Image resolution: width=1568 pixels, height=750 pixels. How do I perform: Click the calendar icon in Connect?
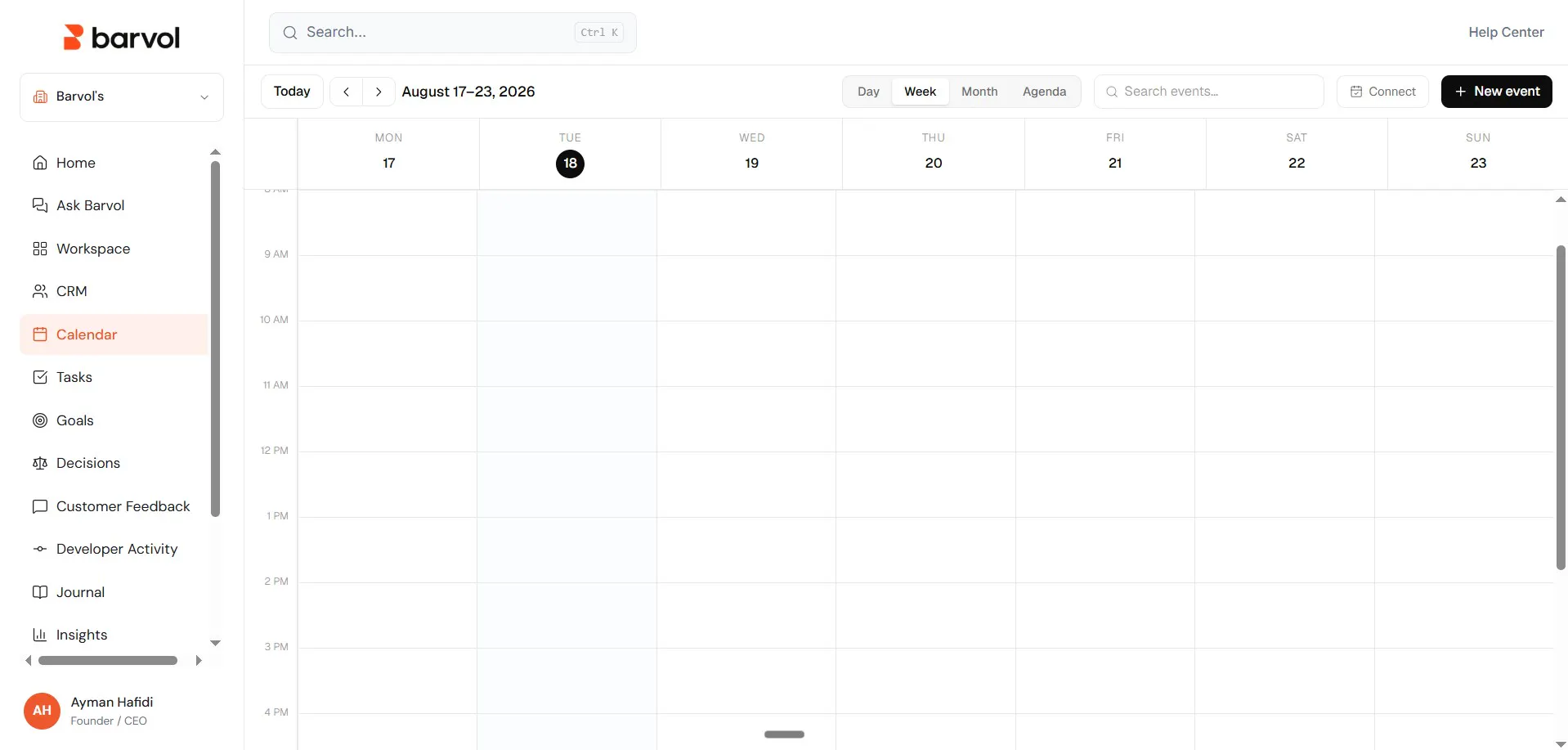(1356, 92)
